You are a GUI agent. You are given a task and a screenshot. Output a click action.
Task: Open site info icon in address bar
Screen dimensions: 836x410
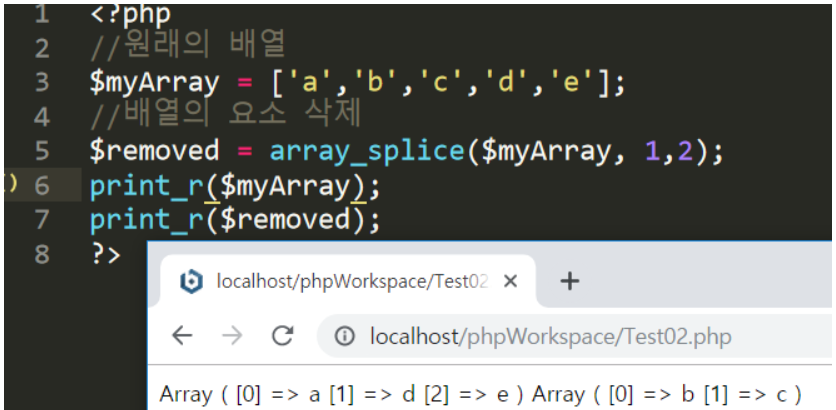point(345,336)
